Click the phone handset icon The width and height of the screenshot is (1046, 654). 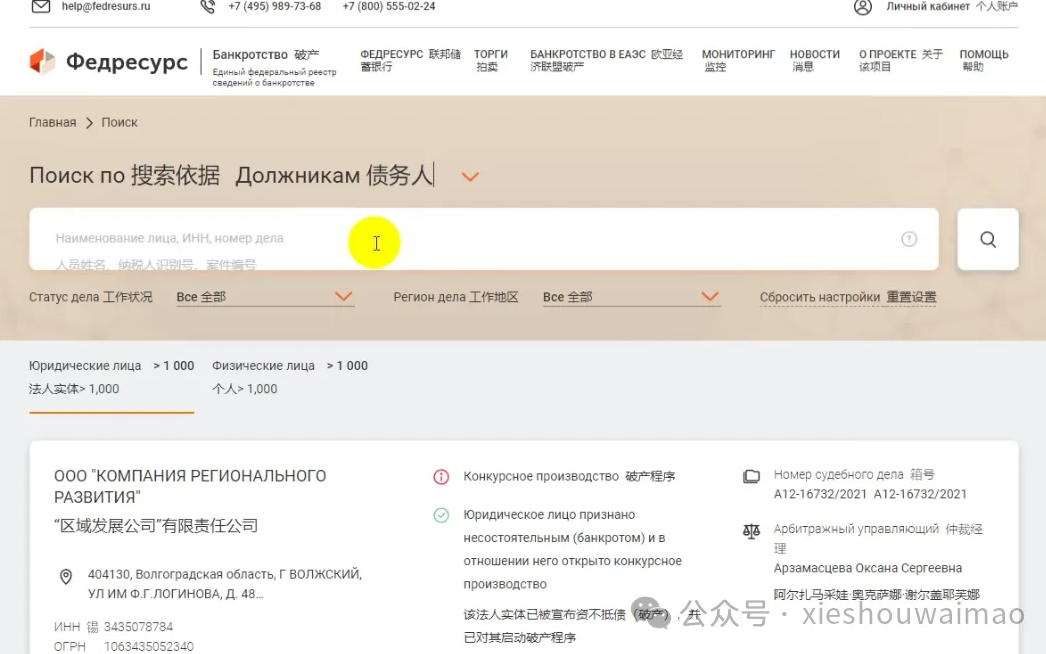(x=207, y=7)
